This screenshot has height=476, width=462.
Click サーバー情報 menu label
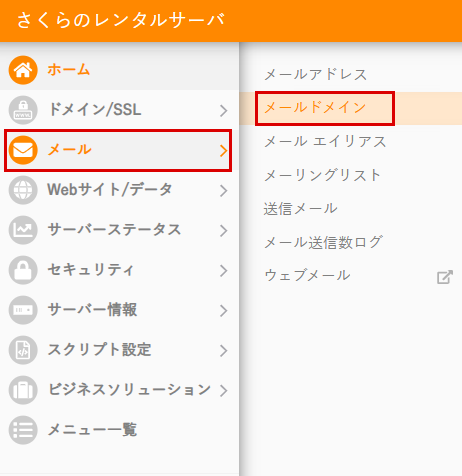[92, 310]
